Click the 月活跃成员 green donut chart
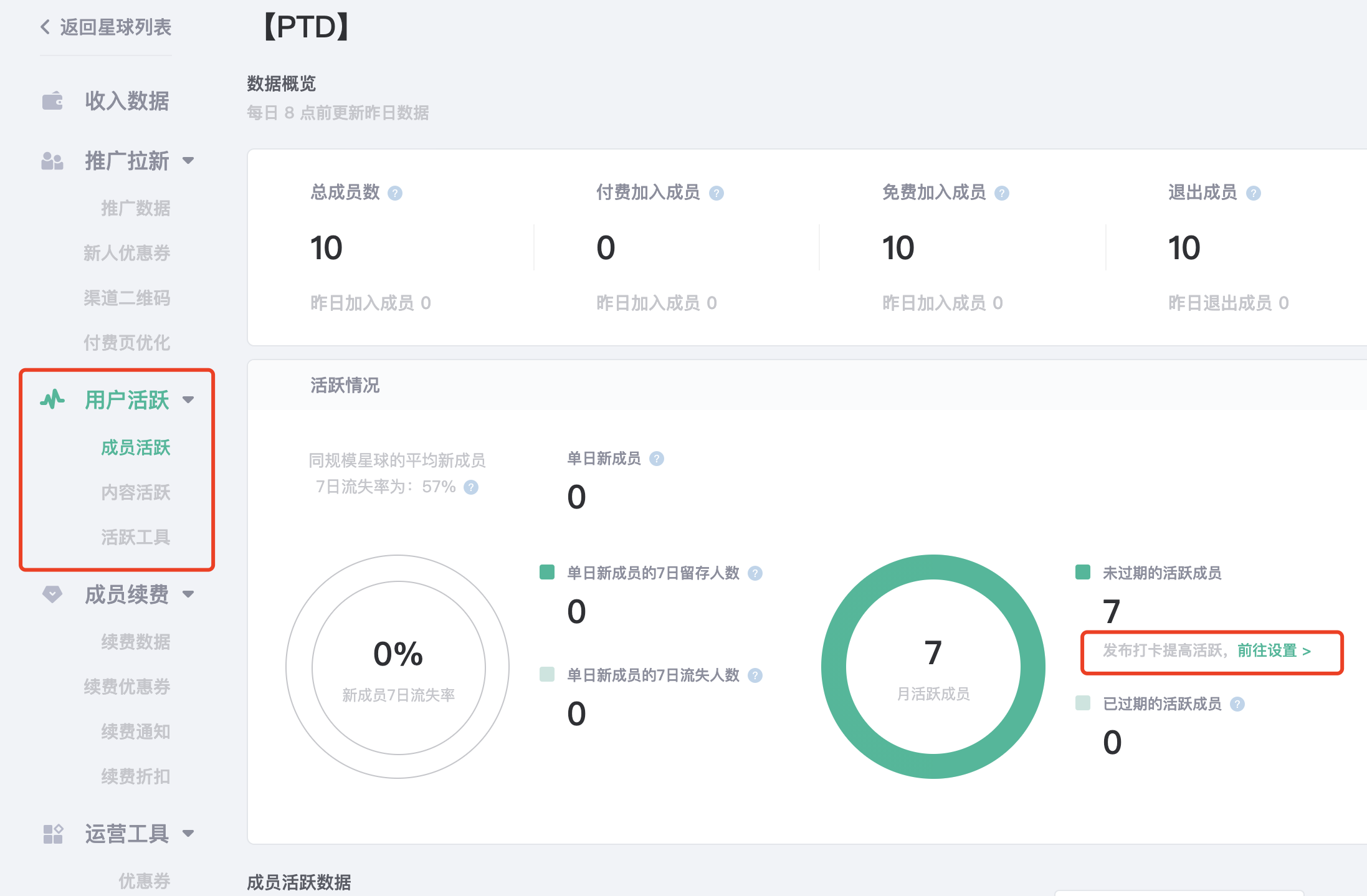1367x896 pixels. tap(933, 667)
